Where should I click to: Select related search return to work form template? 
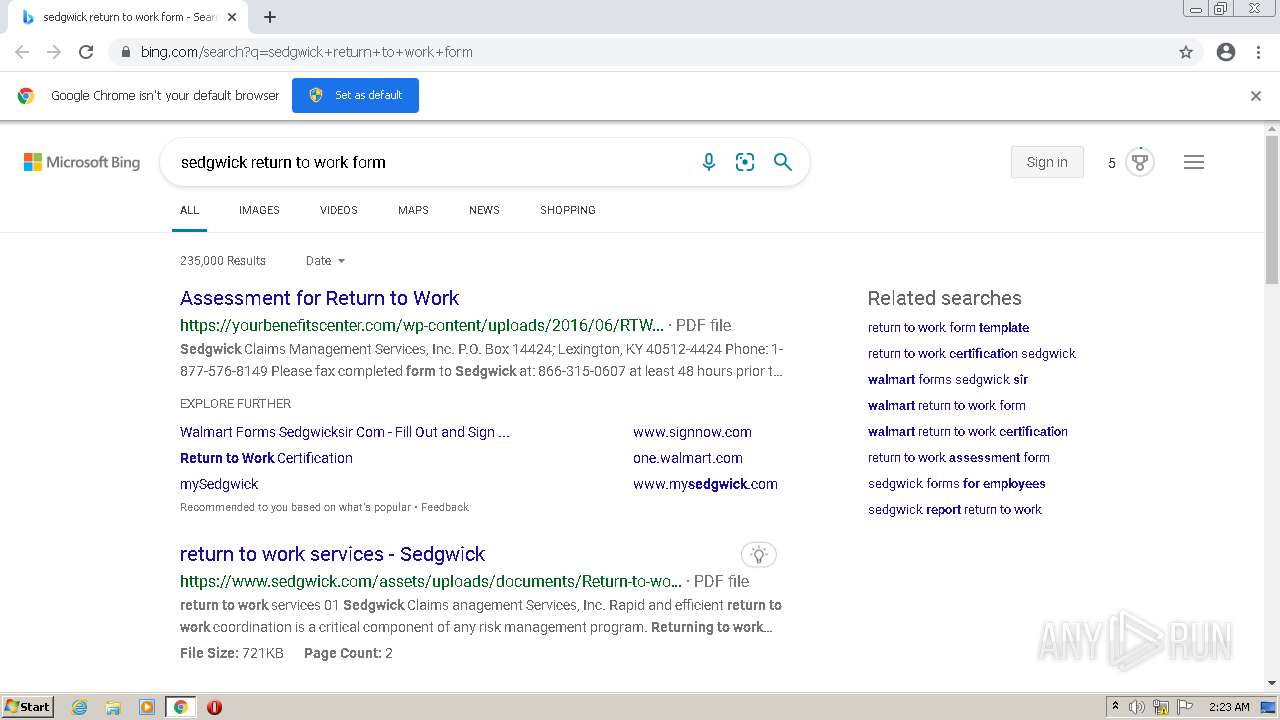click(948, 327)
